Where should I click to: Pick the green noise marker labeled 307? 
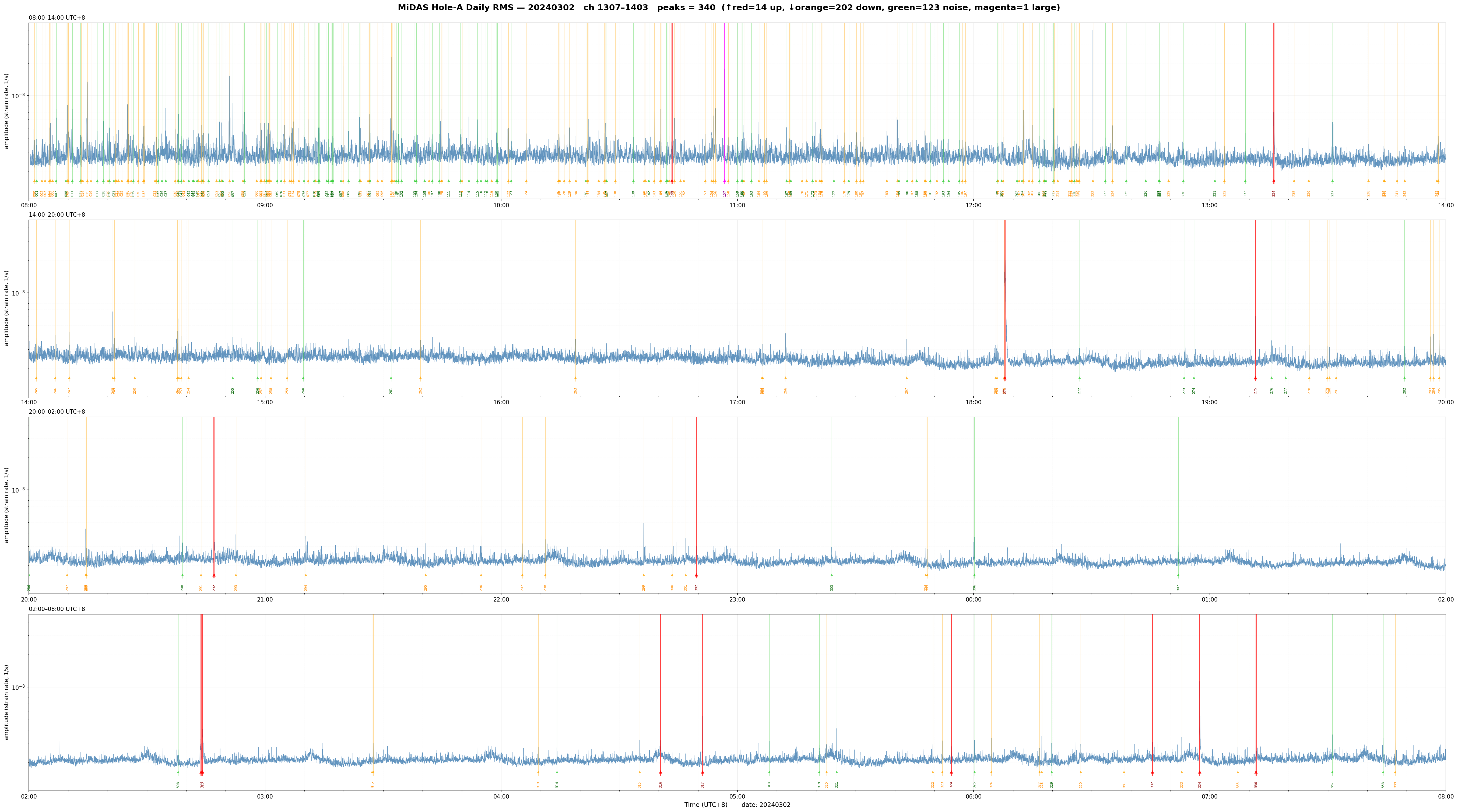point(1178,575)
